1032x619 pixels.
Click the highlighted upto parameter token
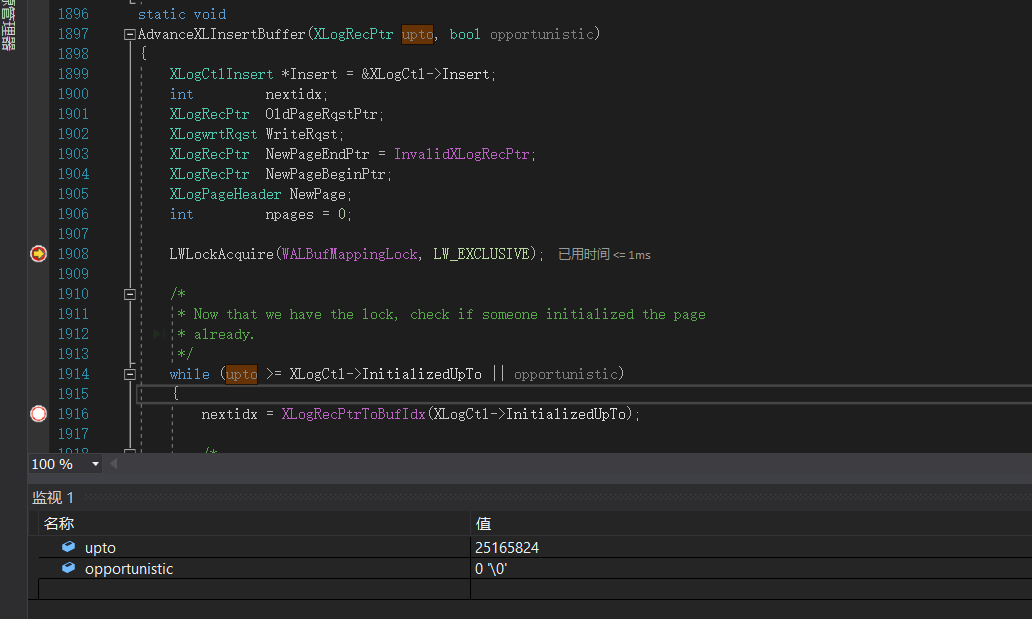point(417,33)
